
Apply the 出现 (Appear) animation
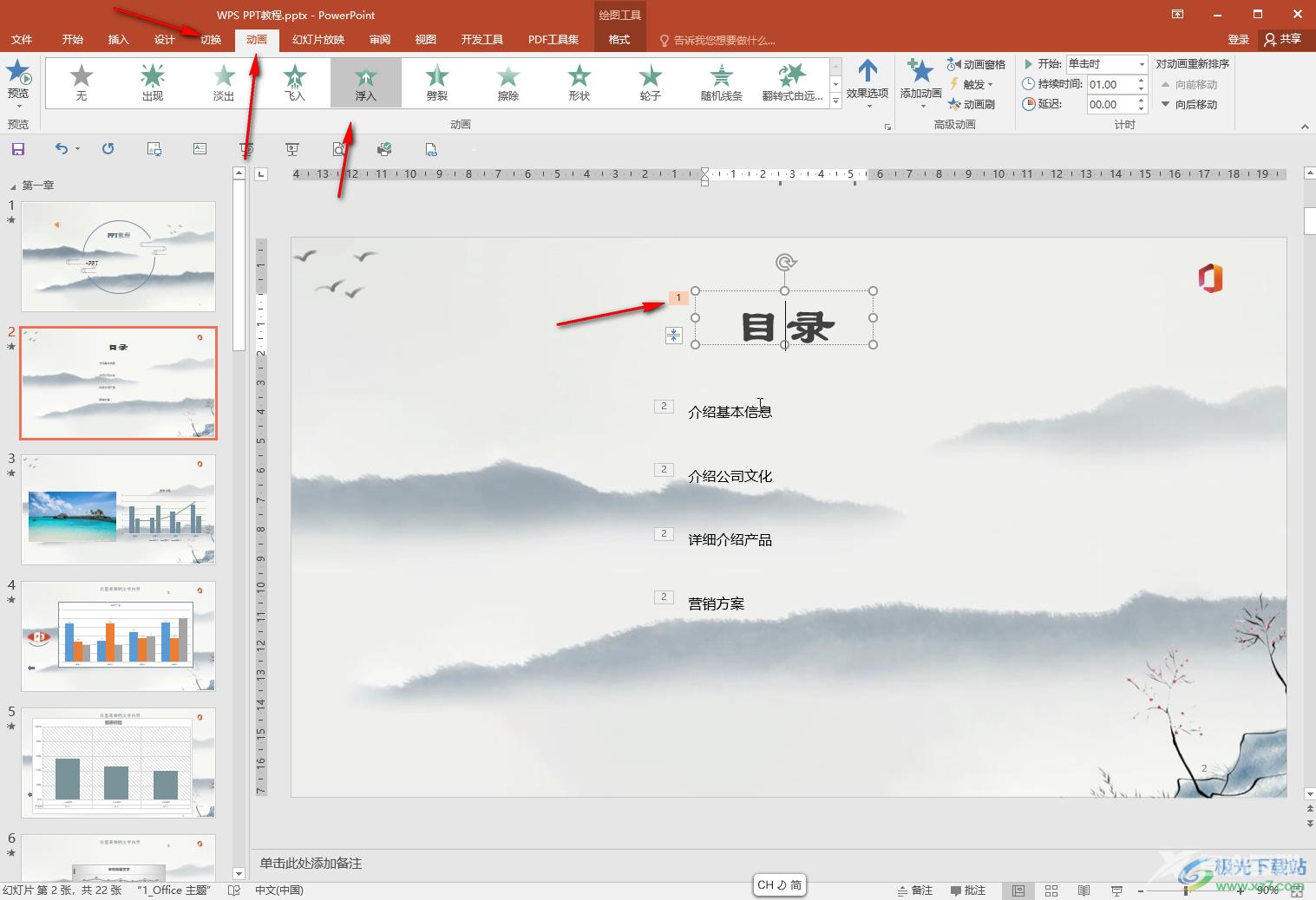coord(153,83)
